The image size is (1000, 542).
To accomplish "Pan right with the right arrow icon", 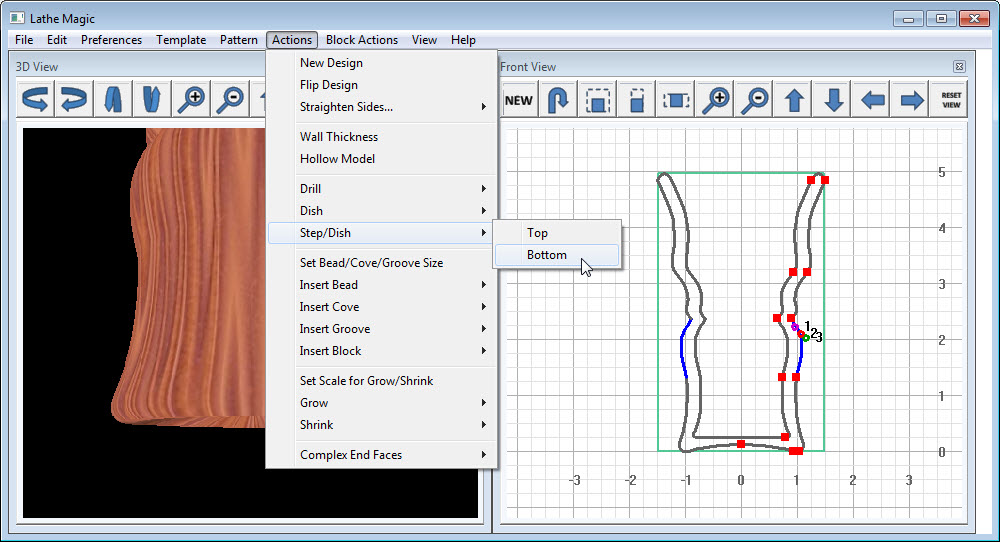I will pyautogui.click(x=912, y=100).
